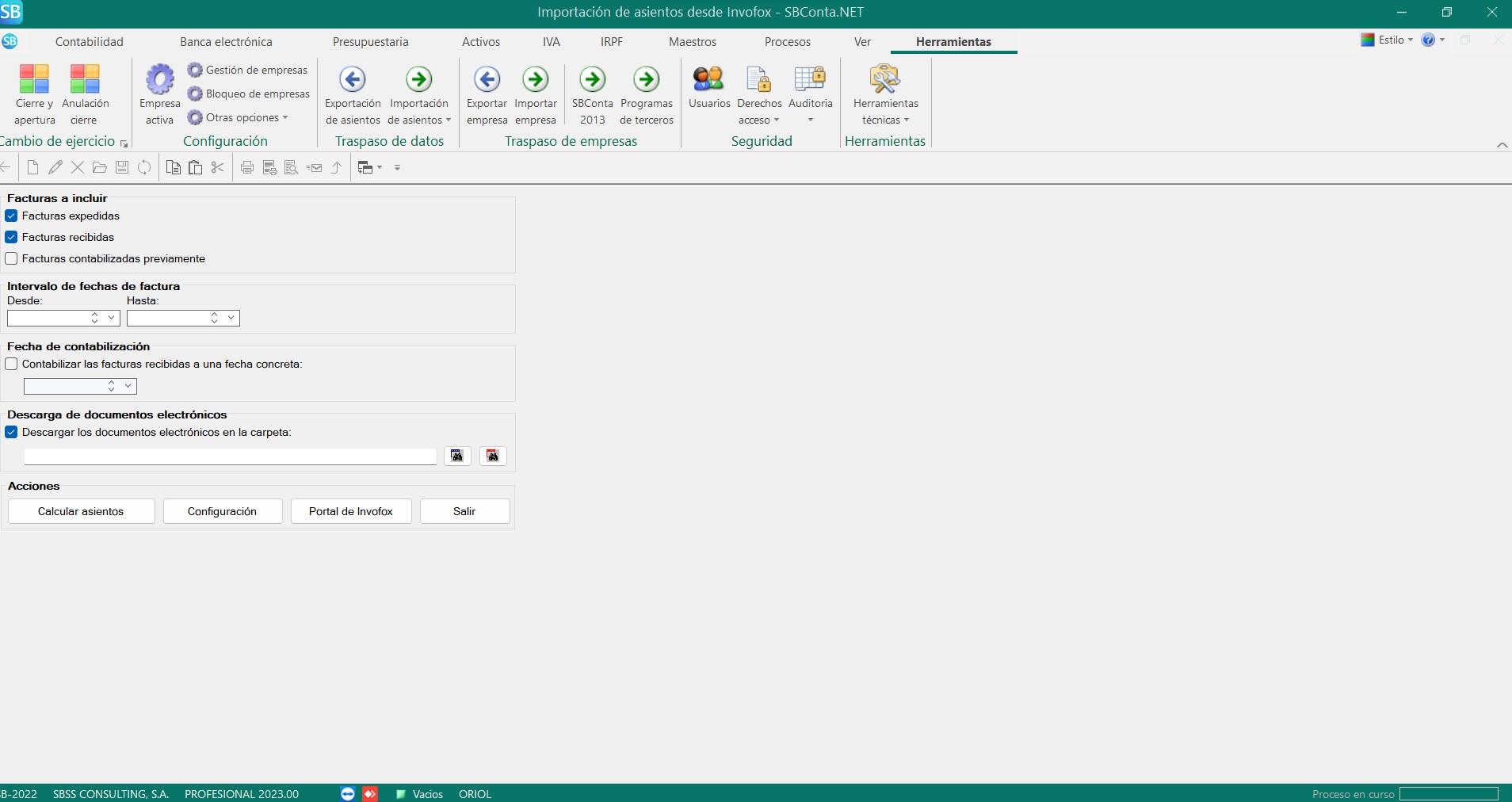Uncheck Facturas expedidas checkbox
This screenshot has height=802, width=1512.
(x=12, y=216)
